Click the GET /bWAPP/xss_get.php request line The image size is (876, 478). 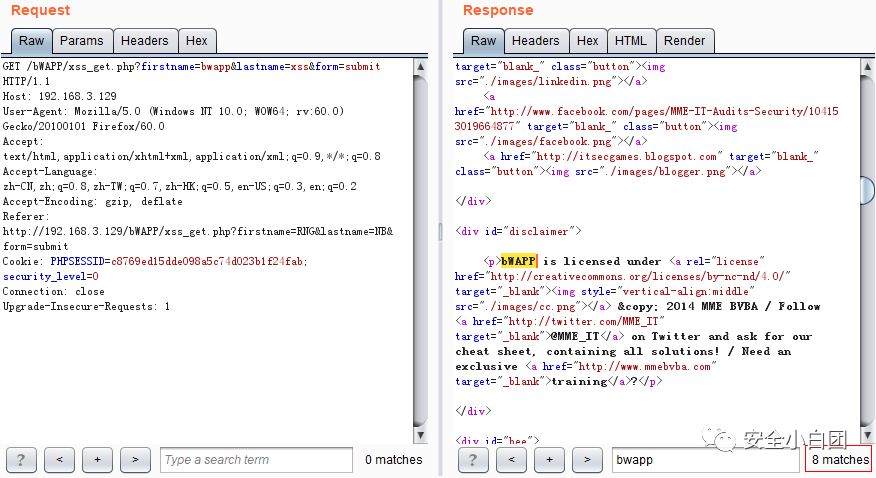pos(191,66)
